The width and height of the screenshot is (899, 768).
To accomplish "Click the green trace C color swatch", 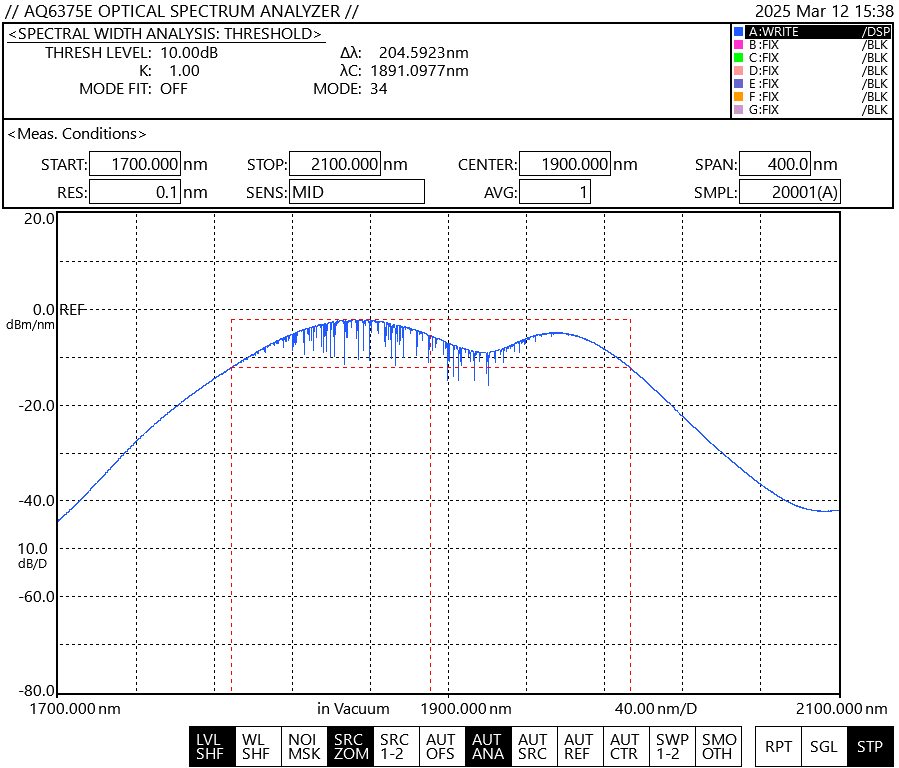I will pos(738,58).
